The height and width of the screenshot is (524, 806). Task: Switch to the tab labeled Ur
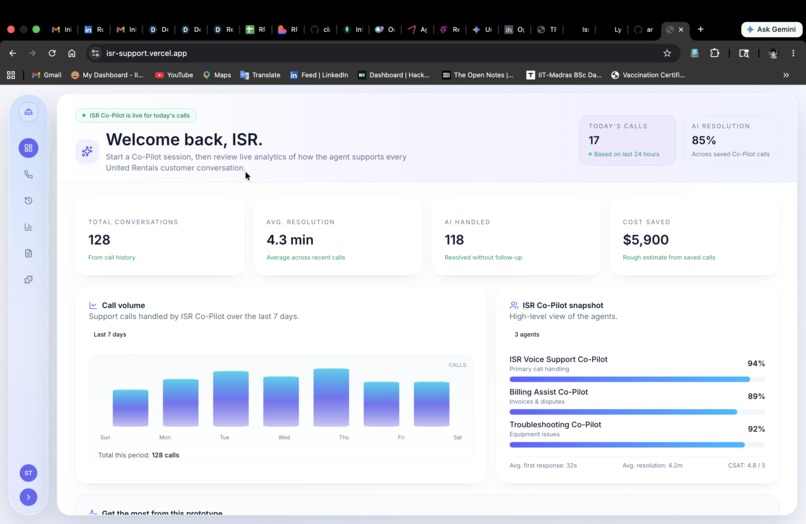click(x=482, y=29)
